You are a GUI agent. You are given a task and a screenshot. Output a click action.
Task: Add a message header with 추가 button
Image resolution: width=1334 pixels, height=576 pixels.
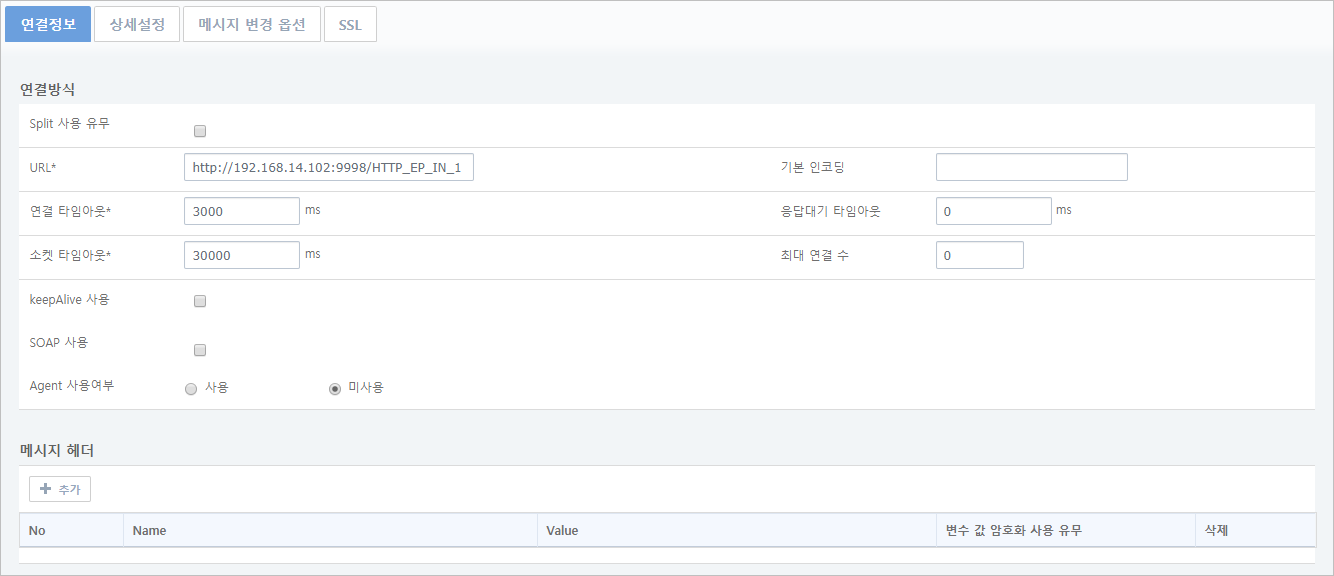60,489
